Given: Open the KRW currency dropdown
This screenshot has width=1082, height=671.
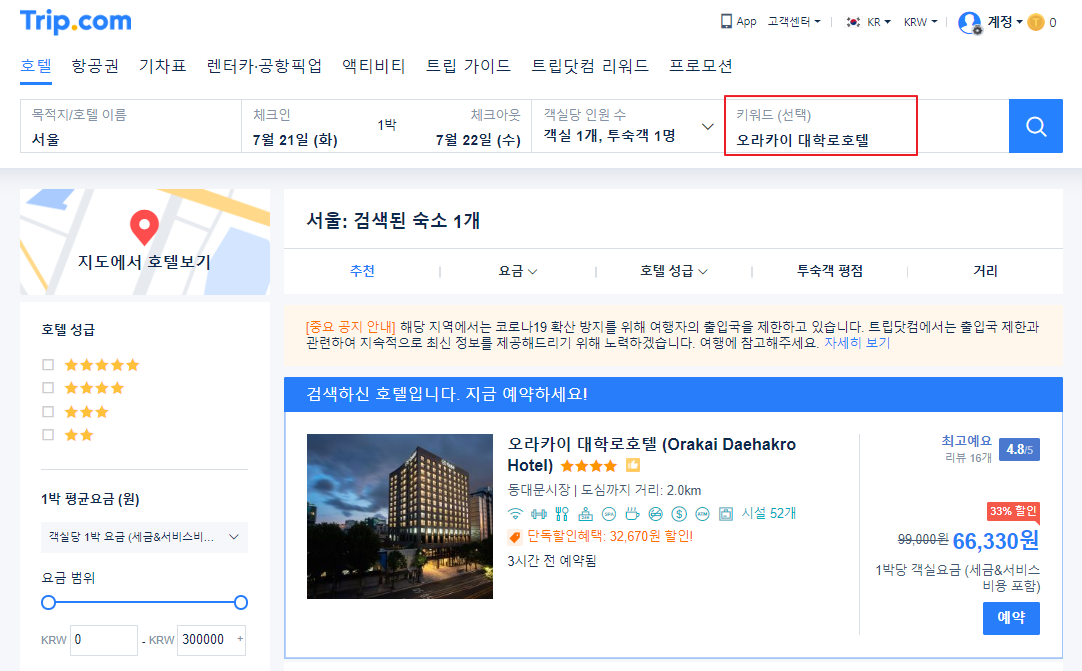Looking at the screenshot, I should tap(921, 22).
